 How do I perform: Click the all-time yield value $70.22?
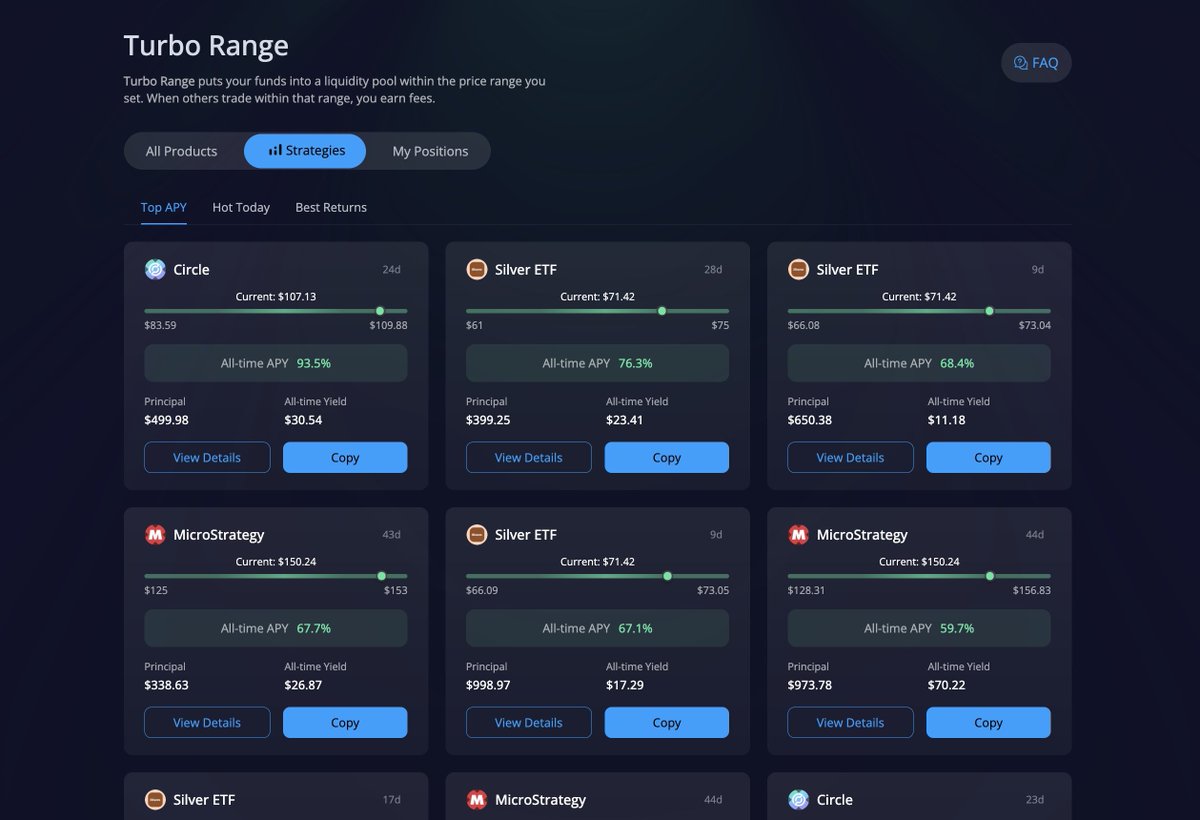tap(946, 685)
